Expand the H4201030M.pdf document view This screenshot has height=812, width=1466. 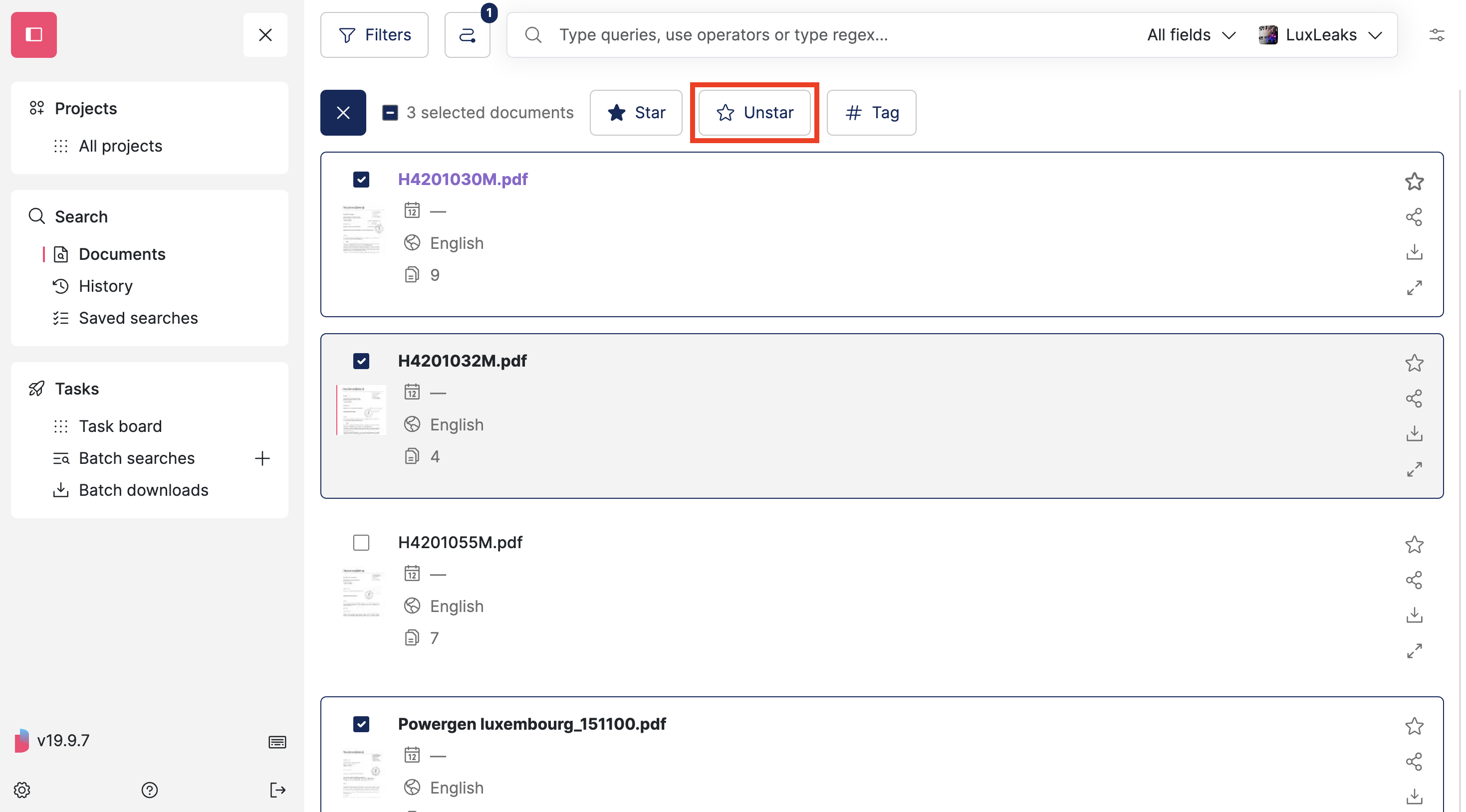[1414, 288]
